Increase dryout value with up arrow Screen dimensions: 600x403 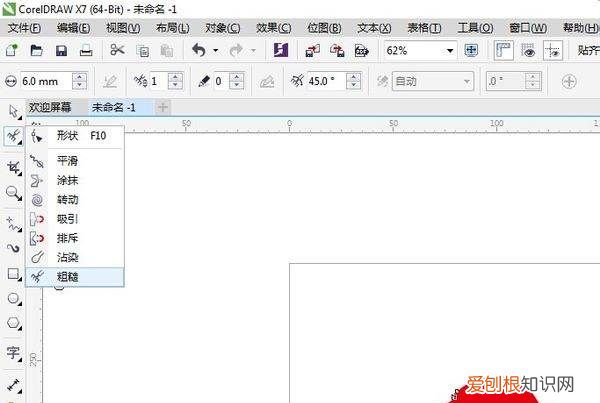[x=236, y=77]
